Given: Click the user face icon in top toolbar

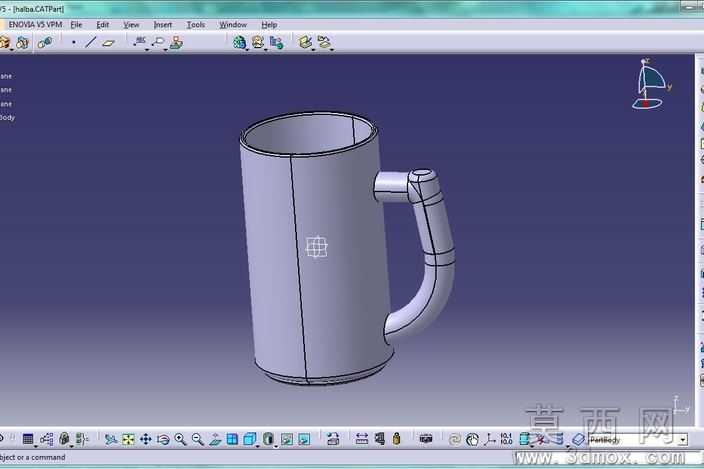Looking at the screenshot, I should 258,42.
